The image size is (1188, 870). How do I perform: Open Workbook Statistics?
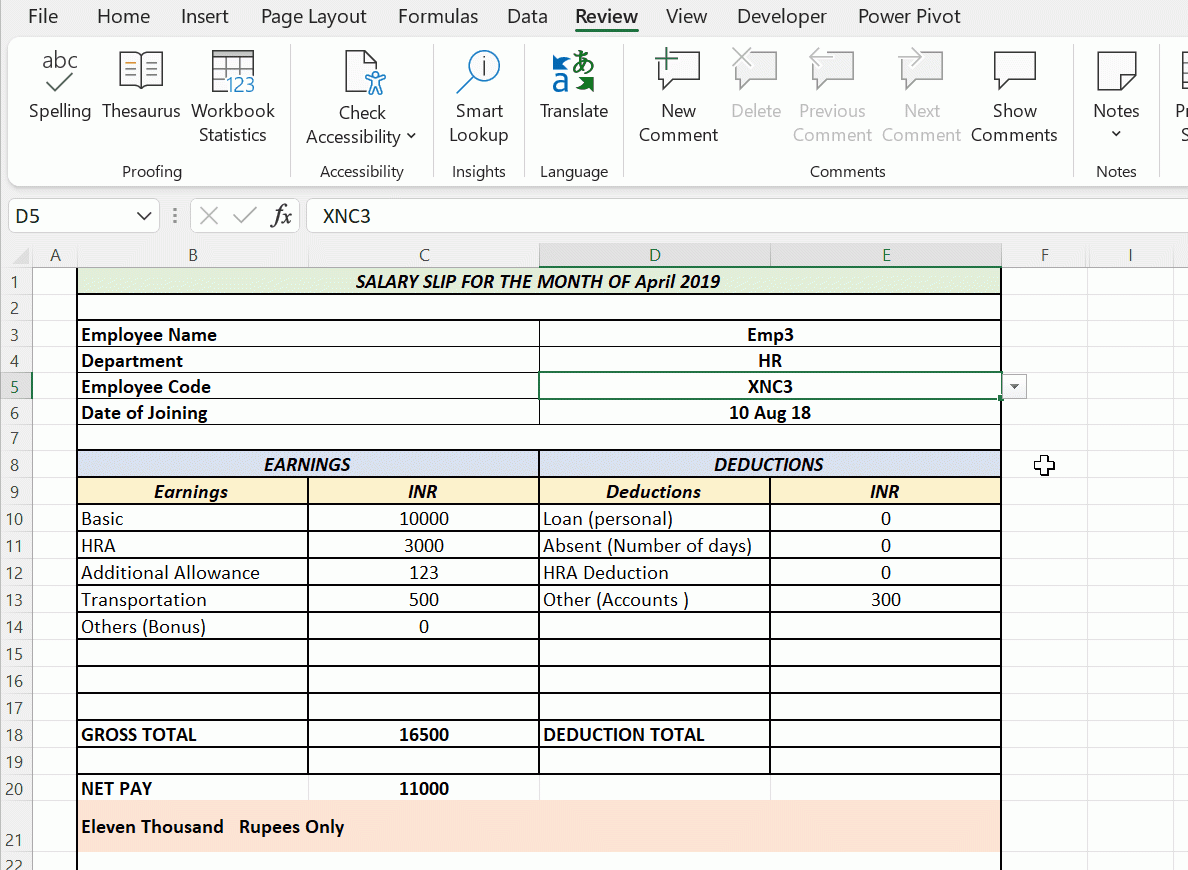232,96
